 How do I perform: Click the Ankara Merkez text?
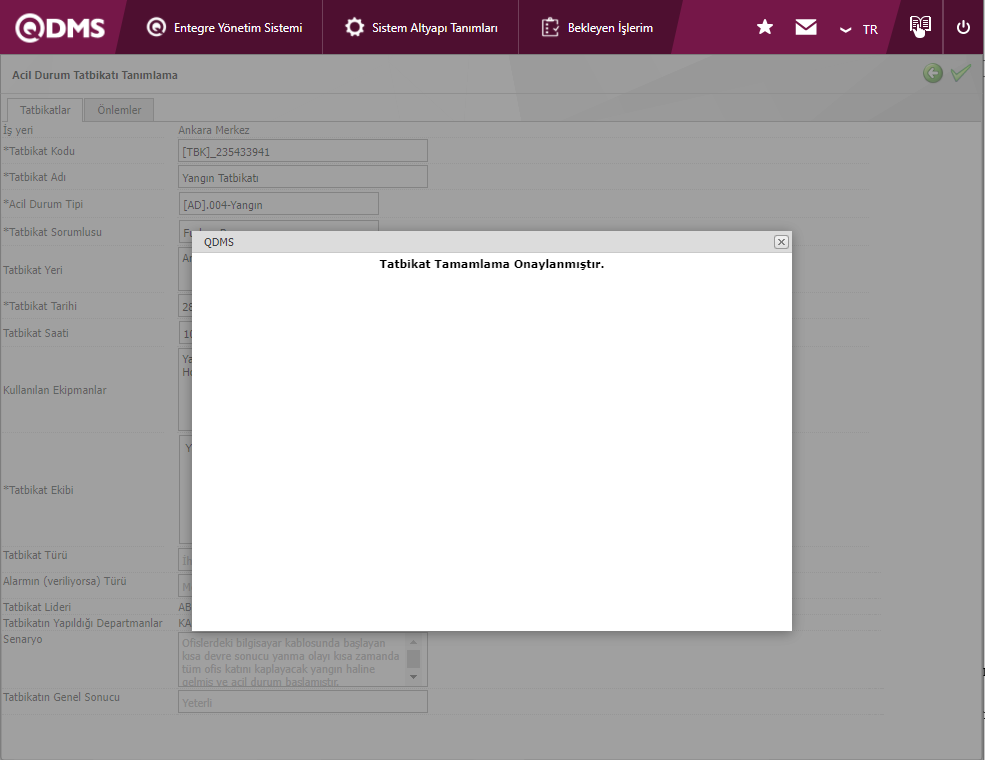214,130
